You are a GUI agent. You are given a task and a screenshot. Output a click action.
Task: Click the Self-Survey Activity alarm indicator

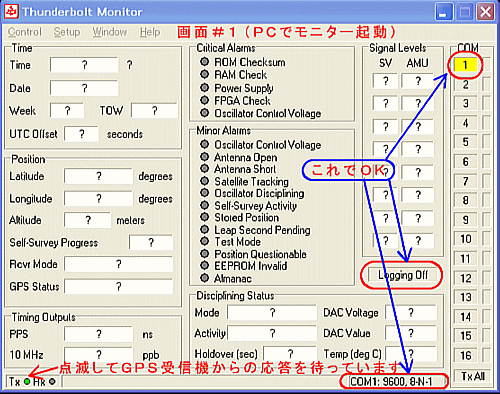(204, 205)
